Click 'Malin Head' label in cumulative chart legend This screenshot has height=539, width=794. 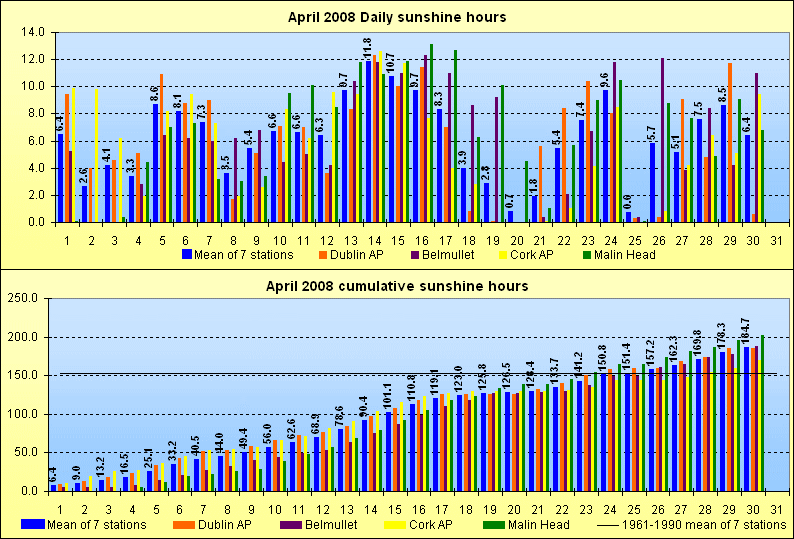[539, 525]
